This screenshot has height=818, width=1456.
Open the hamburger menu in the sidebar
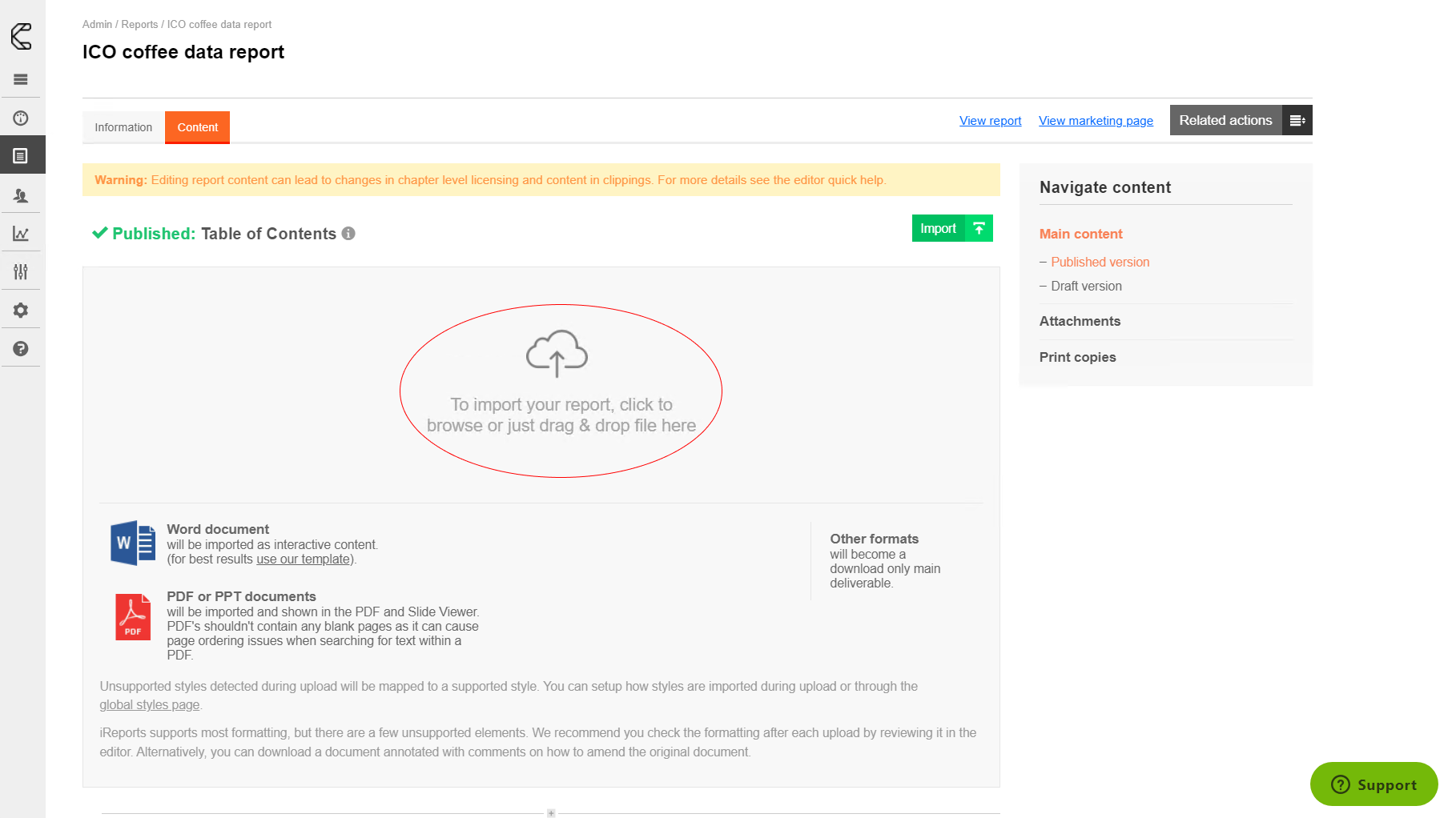pyautogui.click(x=21, y=79)
